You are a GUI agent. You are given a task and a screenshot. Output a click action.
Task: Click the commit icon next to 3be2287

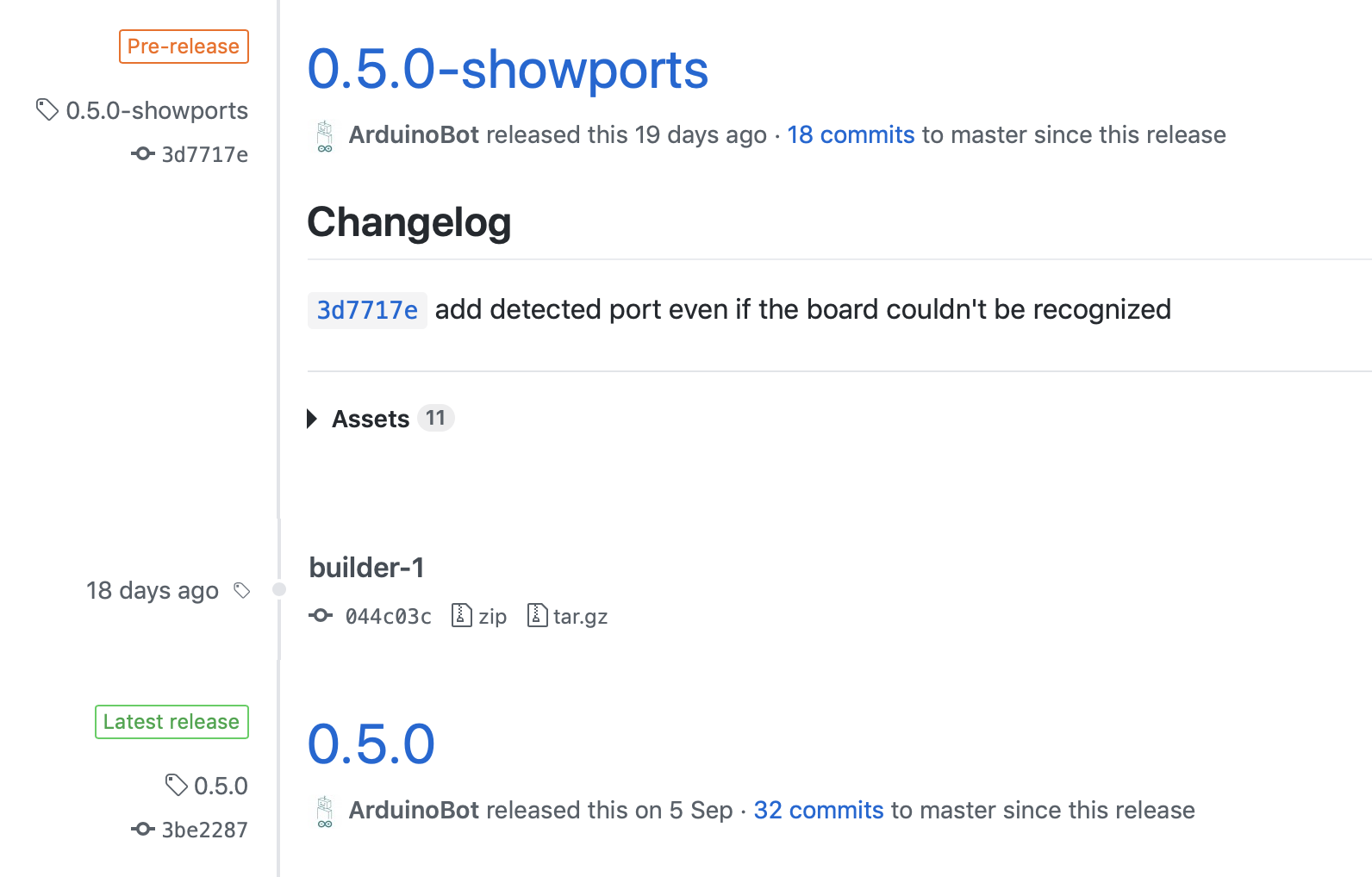143,830
